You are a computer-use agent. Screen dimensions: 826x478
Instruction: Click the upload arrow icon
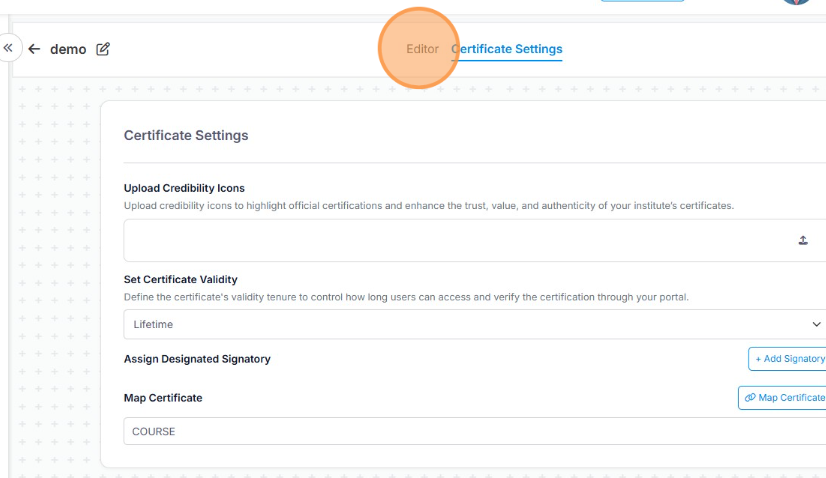802,241
